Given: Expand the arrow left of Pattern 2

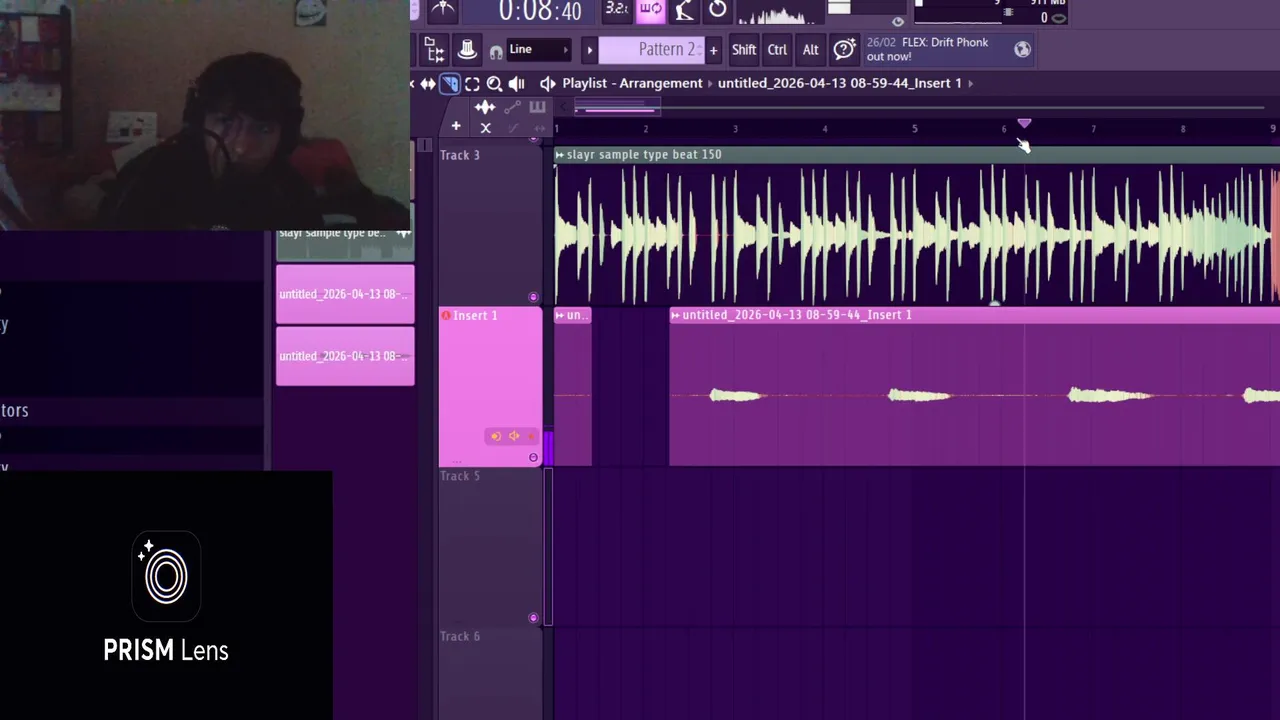Looking at the screenshot, I should (589, 50).
